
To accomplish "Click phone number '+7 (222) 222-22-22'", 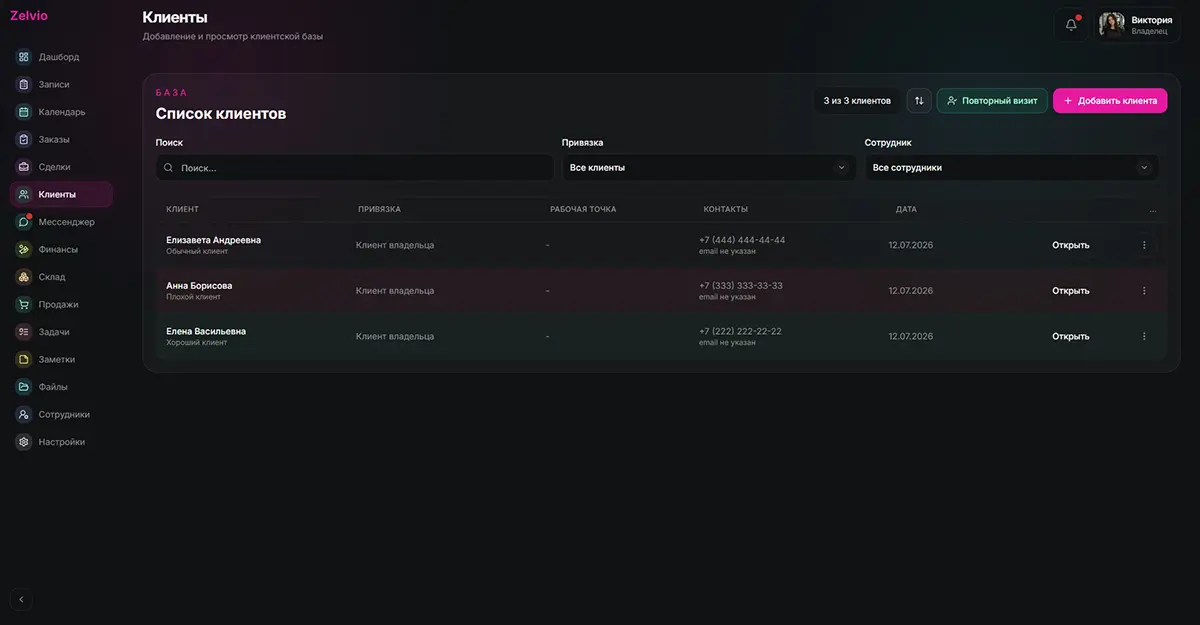I will click(740, 331).
